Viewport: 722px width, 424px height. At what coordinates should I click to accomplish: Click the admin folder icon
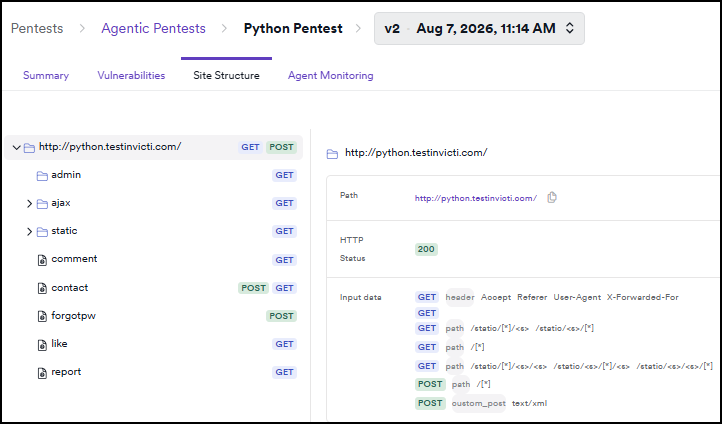point(42,176)
